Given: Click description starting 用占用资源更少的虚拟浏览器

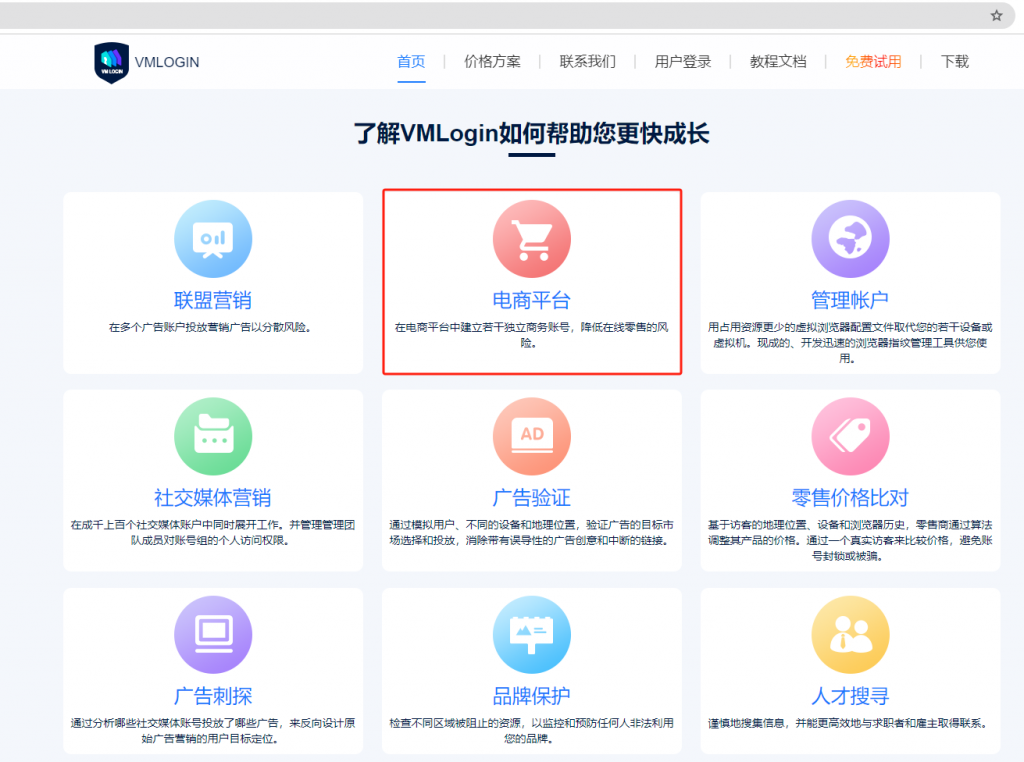Looking at the screenshot, I should (x=850, y=343).
